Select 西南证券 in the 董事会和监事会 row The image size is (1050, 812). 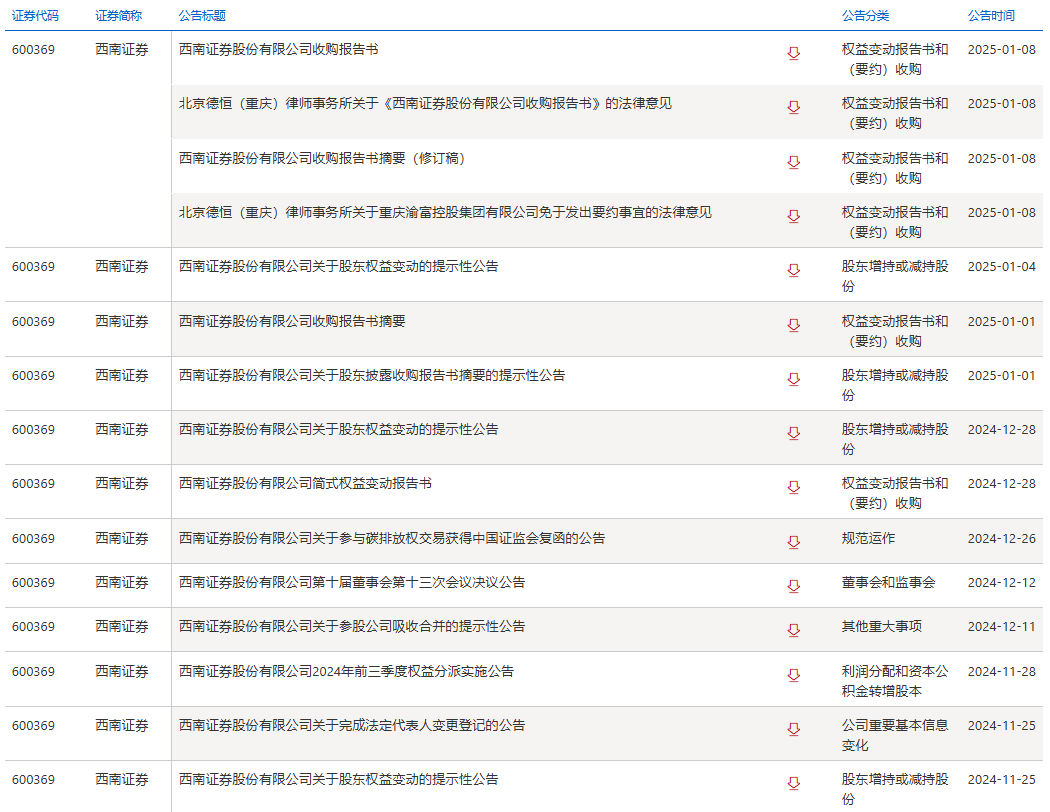tap(122, 582)
